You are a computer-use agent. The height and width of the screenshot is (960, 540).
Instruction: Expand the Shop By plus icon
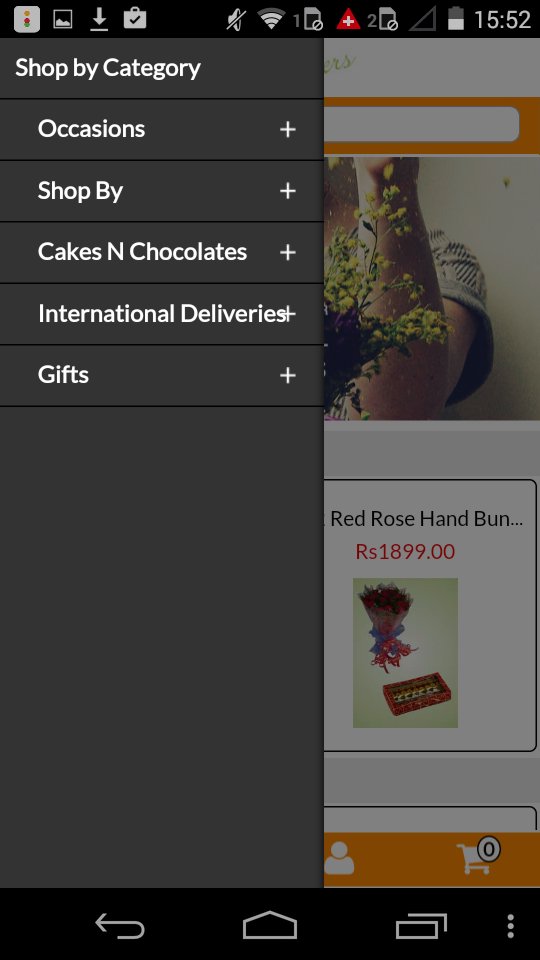coord(288,191)
